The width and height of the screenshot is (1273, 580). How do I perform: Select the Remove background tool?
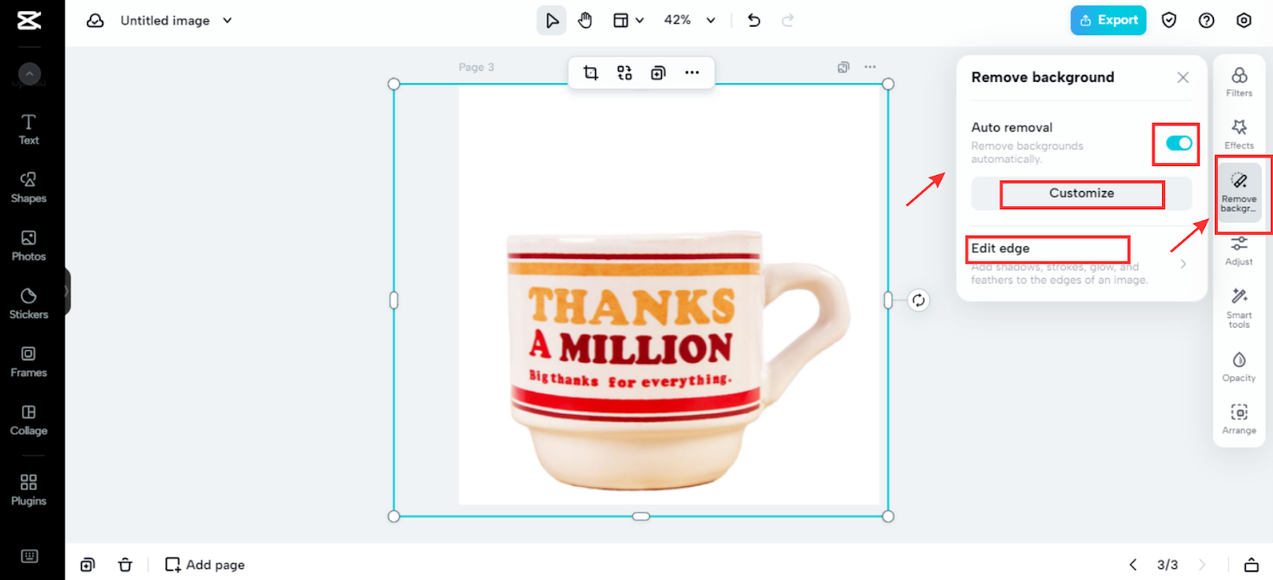(x=1239, y=192)
